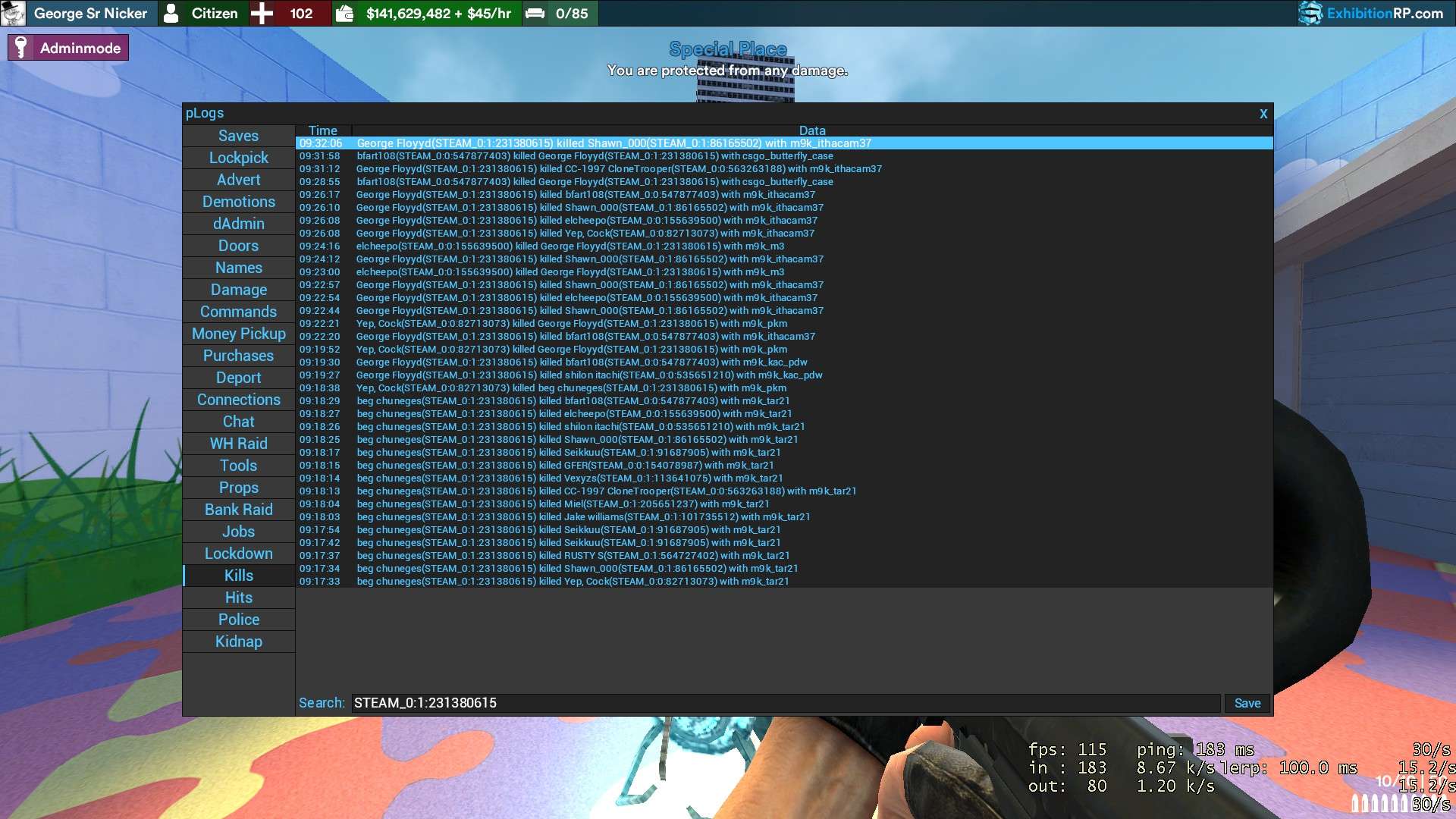Select the 09:17:37 RUSTY S kill entry
The width and height of the screenshot is (1456, 819).
click(784, 556)
